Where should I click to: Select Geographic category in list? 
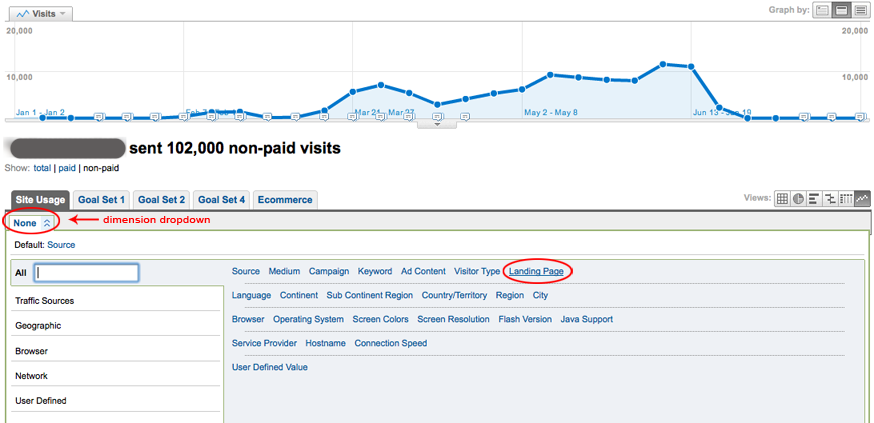coord(38,325)
